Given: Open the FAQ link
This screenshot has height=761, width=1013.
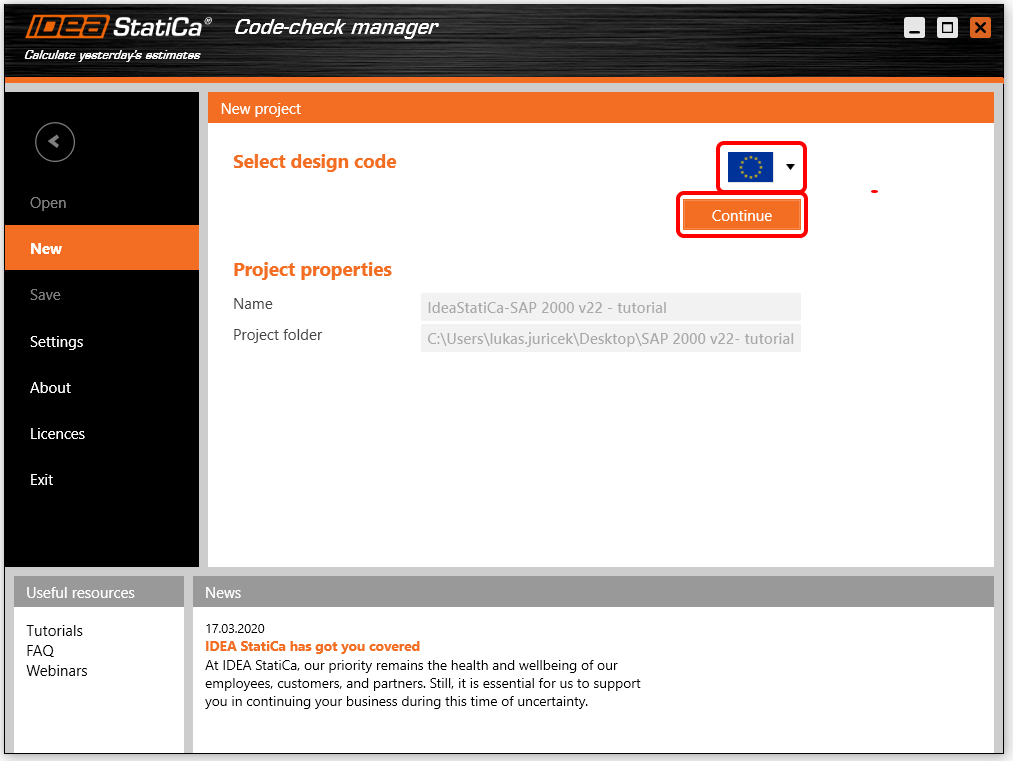Looking at the screenshot, I should [x=40, y=651].
